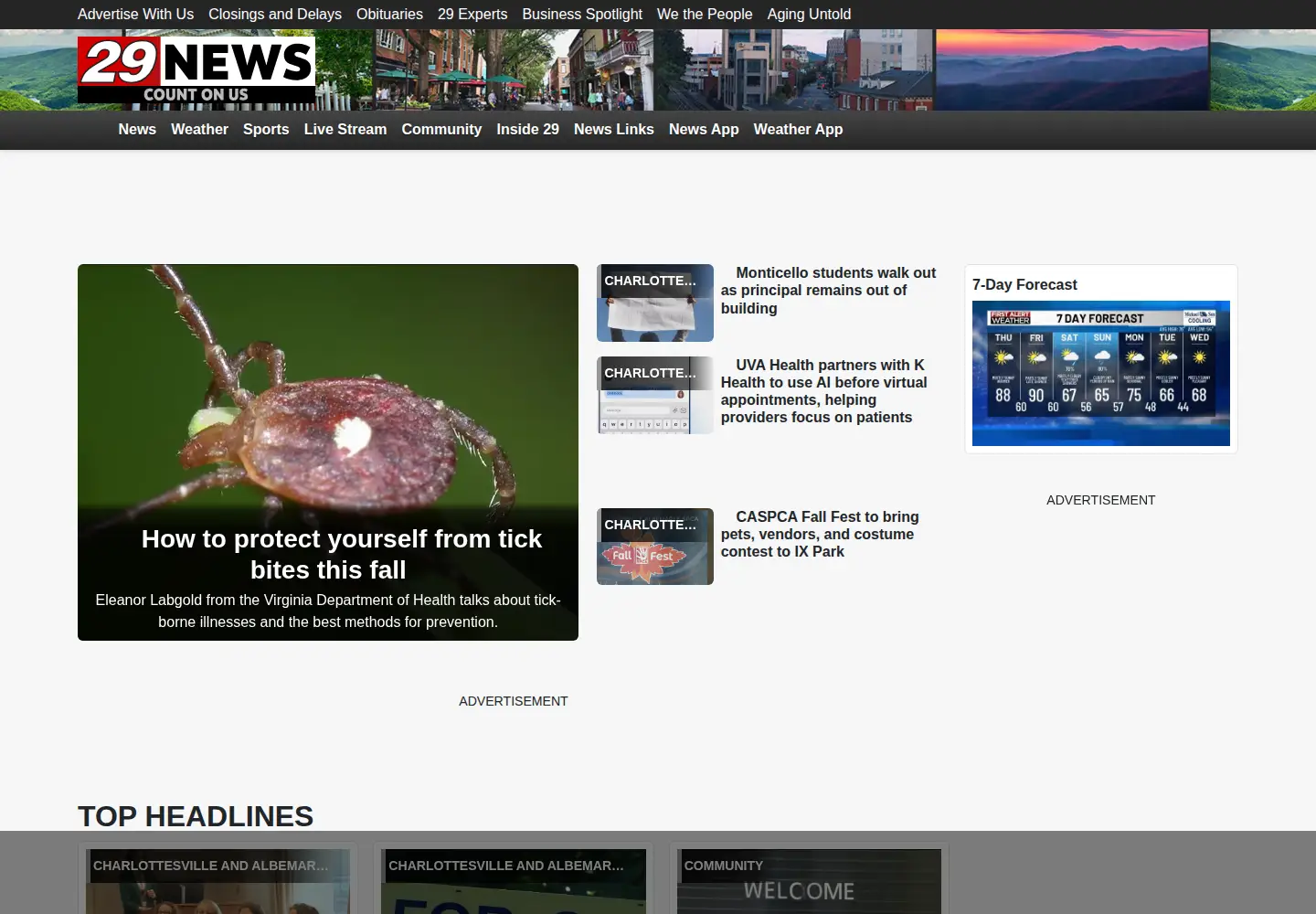Open the 7 Day Forecast weather graphic
Viewport: 1316px width, 914px height.
[1101, 373]
